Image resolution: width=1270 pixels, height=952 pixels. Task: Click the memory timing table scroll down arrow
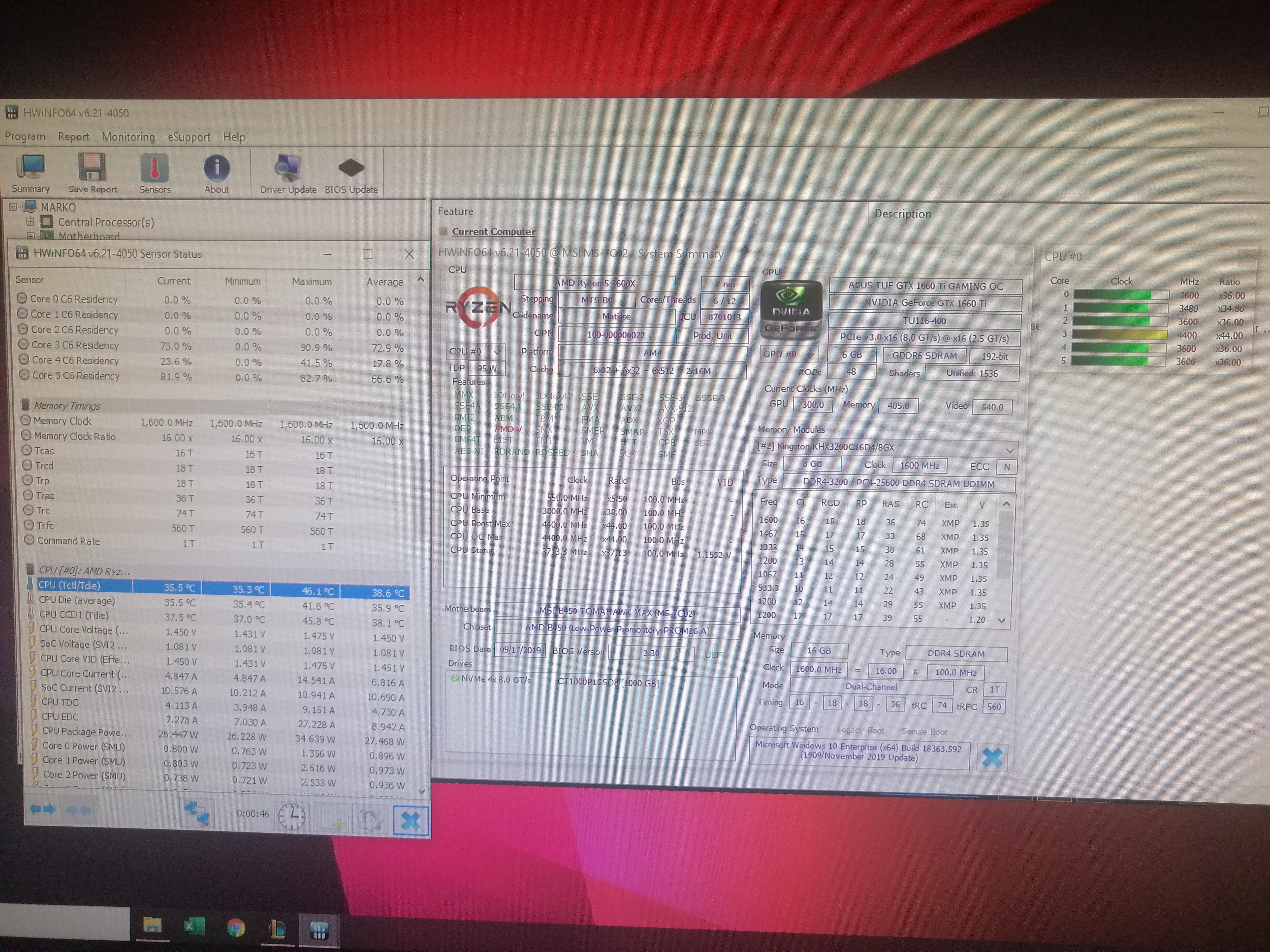(x=1002, y=620)
